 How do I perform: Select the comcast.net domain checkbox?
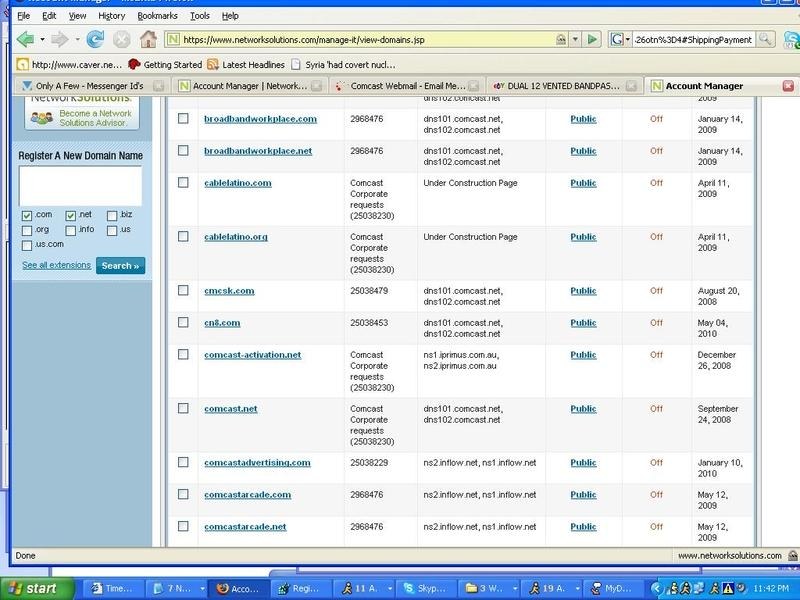point(183,409)
